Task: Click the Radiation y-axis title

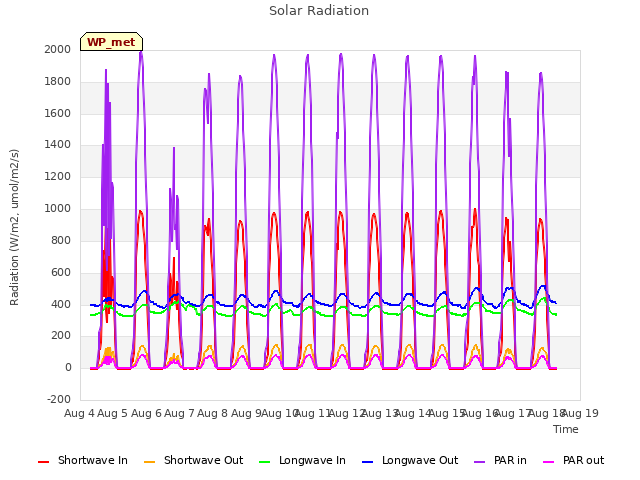Action: tap(14, 227)
